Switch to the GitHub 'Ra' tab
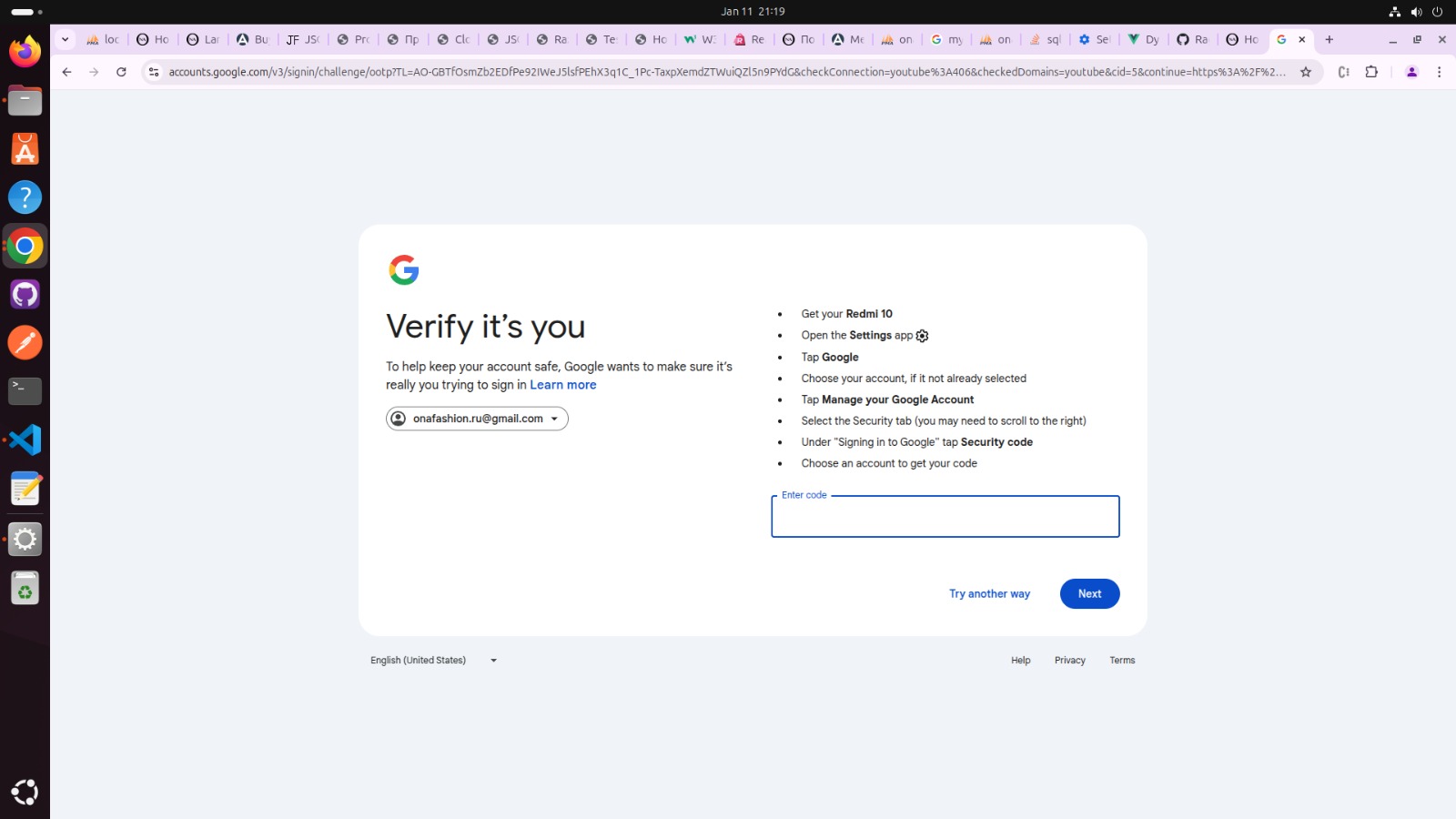This screenshot has width=1456, height=819. pos(1192,39)
